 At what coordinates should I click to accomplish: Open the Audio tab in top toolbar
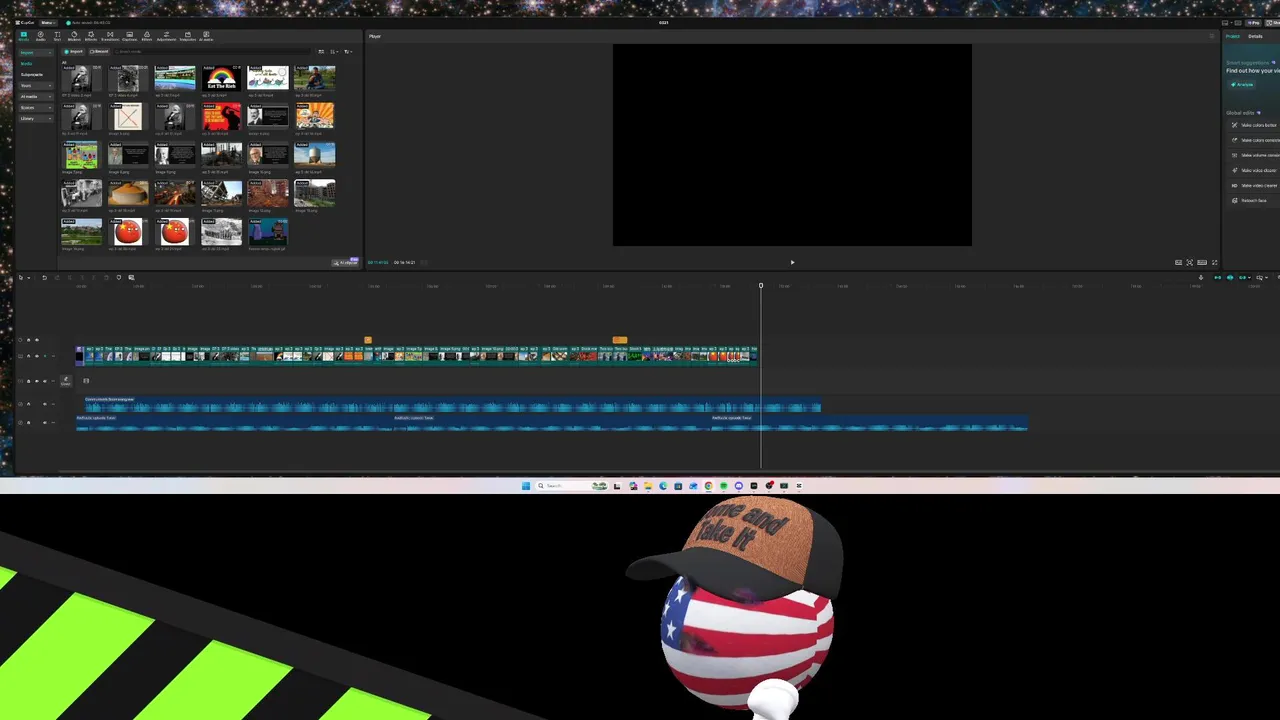(x=41, y=36)
